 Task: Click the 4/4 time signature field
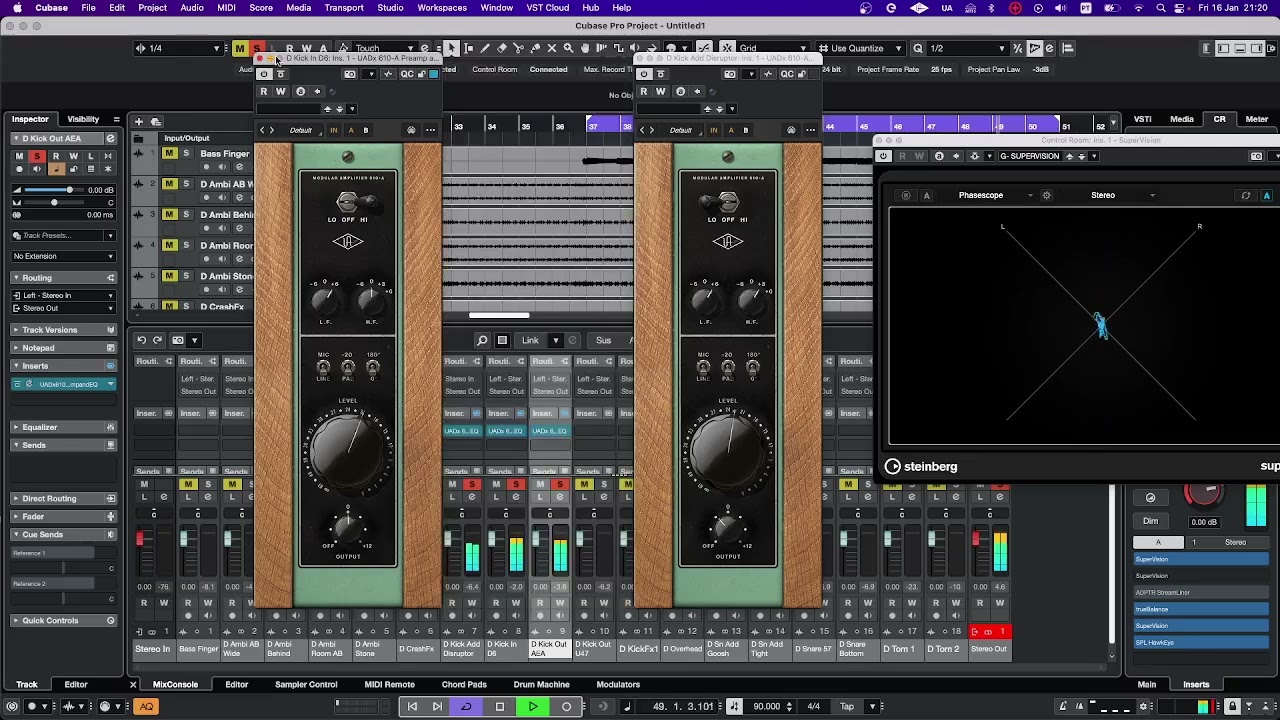click(x=813, y=706)
